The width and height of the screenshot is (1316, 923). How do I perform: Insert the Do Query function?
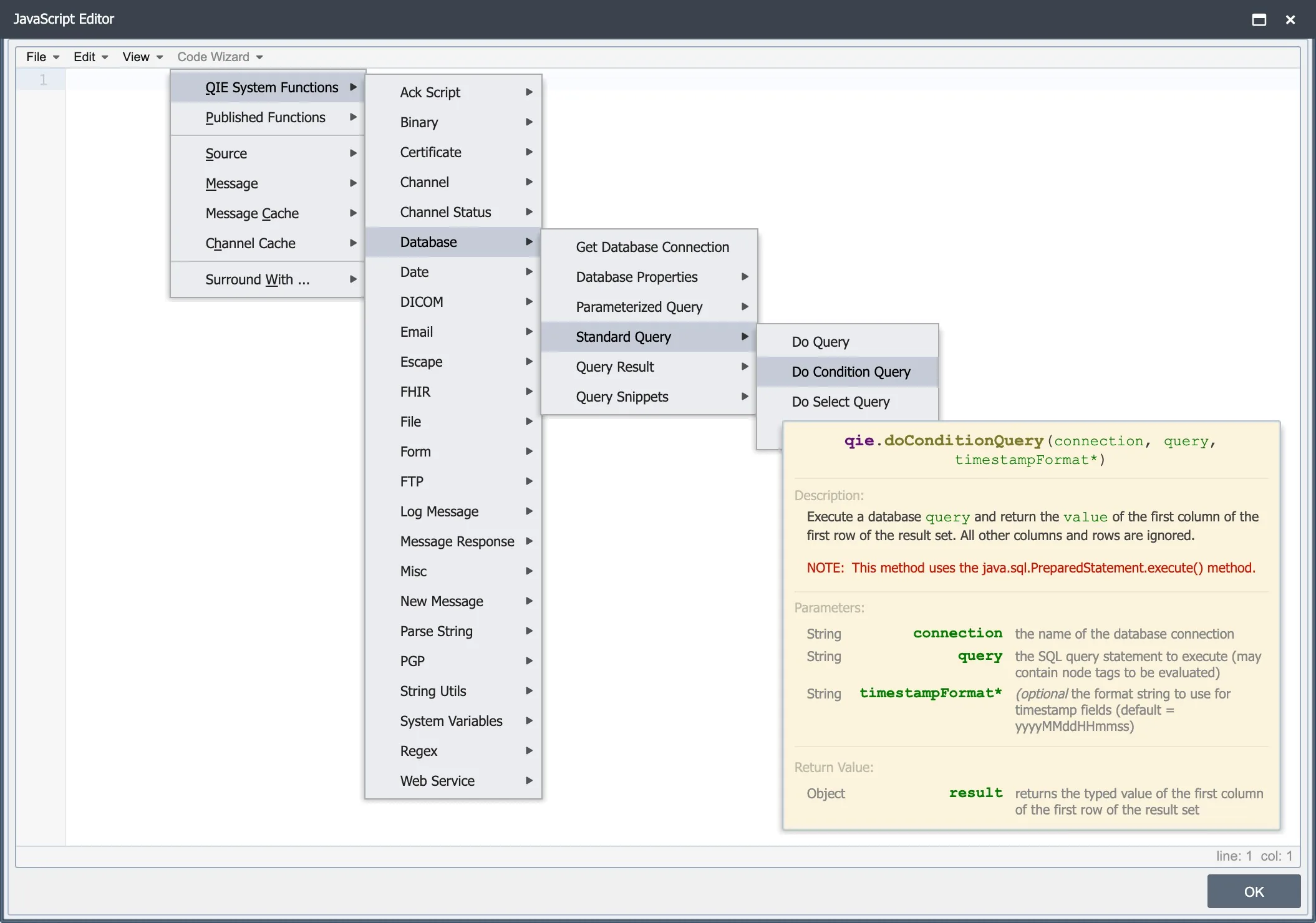coord(848,342)
